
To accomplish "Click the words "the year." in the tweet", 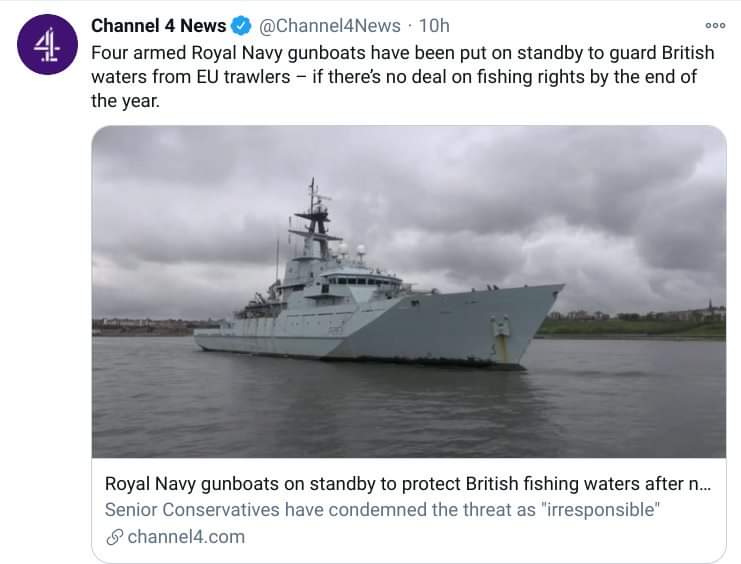I will (125, 100).
